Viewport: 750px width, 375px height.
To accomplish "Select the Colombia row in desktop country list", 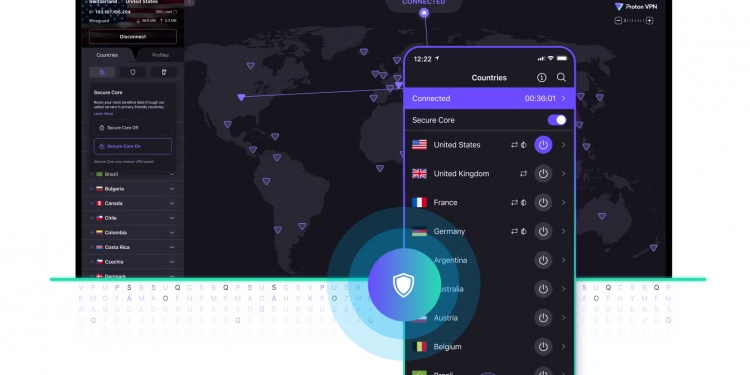I will 132,232.
